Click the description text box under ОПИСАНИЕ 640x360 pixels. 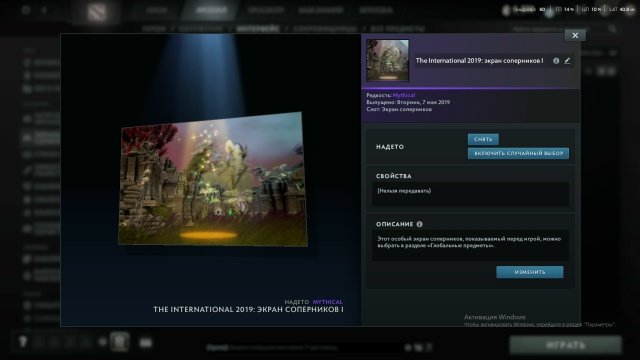coord(470,245)
